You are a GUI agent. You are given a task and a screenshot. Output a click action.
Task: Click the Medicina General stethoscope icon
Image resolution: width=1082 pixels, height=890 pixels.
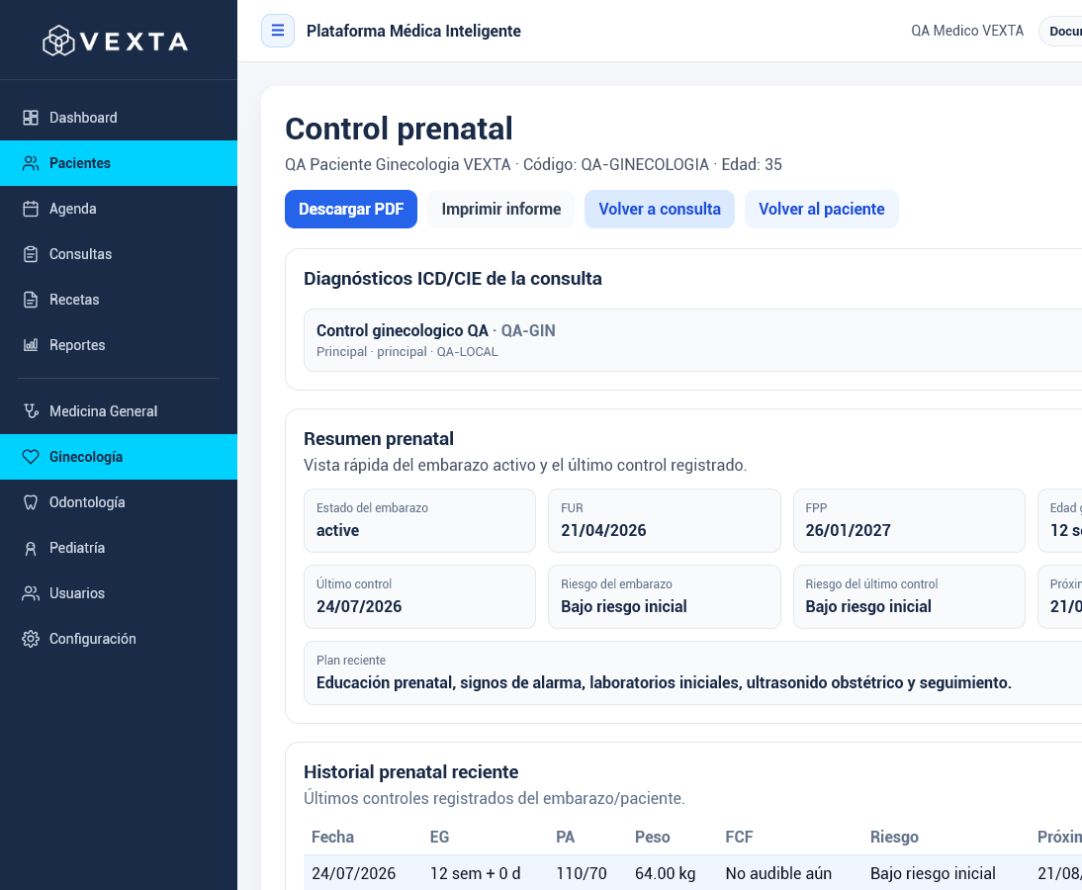(x=30, y=411)
